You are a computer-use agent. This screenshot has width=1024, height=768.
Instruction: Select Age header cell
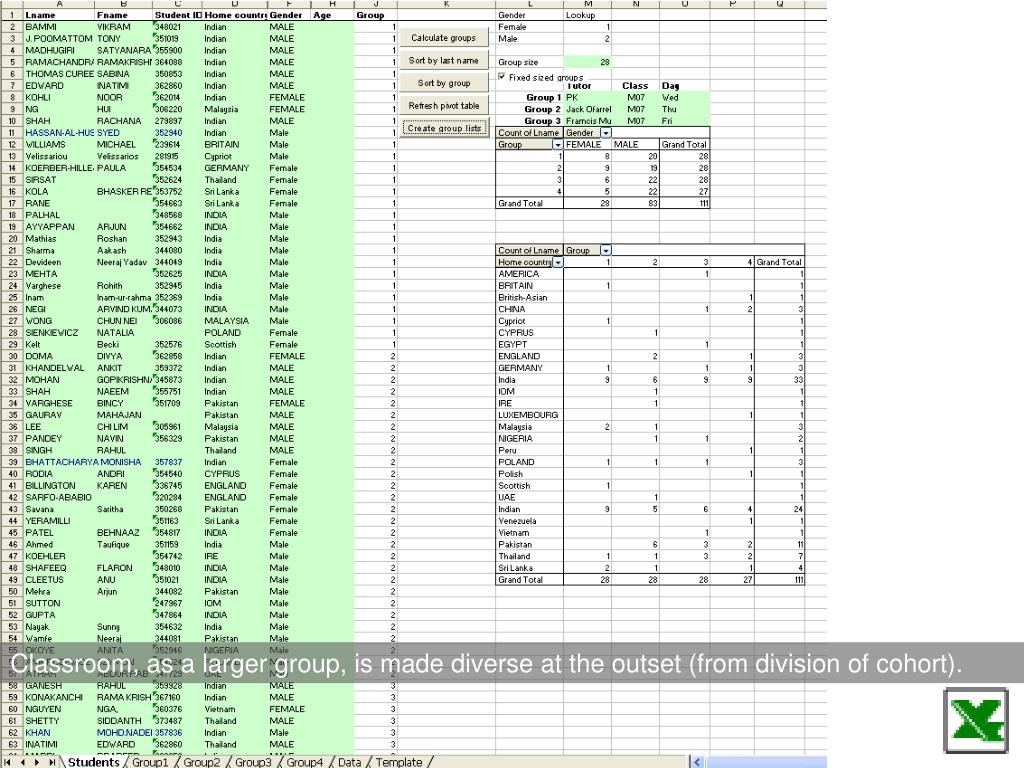(332, 15)
